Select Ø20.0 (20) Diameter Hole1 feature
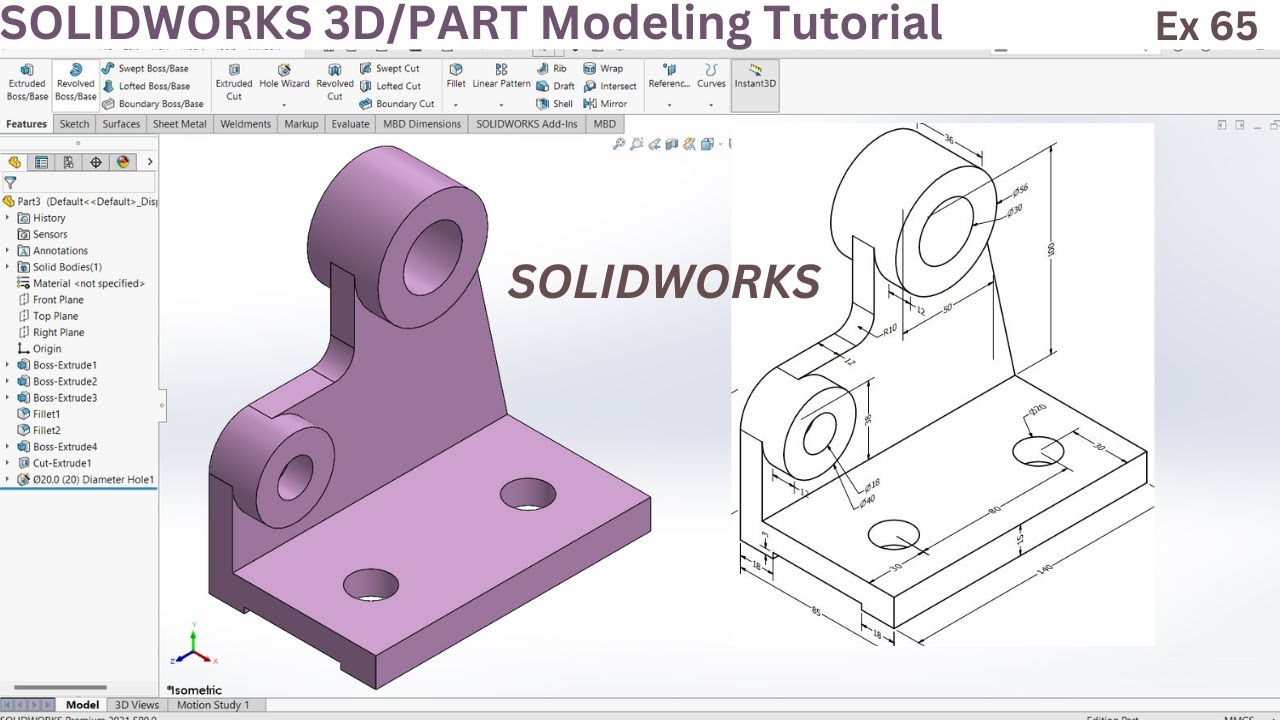The image size is (1280, 720). [86, 480]
